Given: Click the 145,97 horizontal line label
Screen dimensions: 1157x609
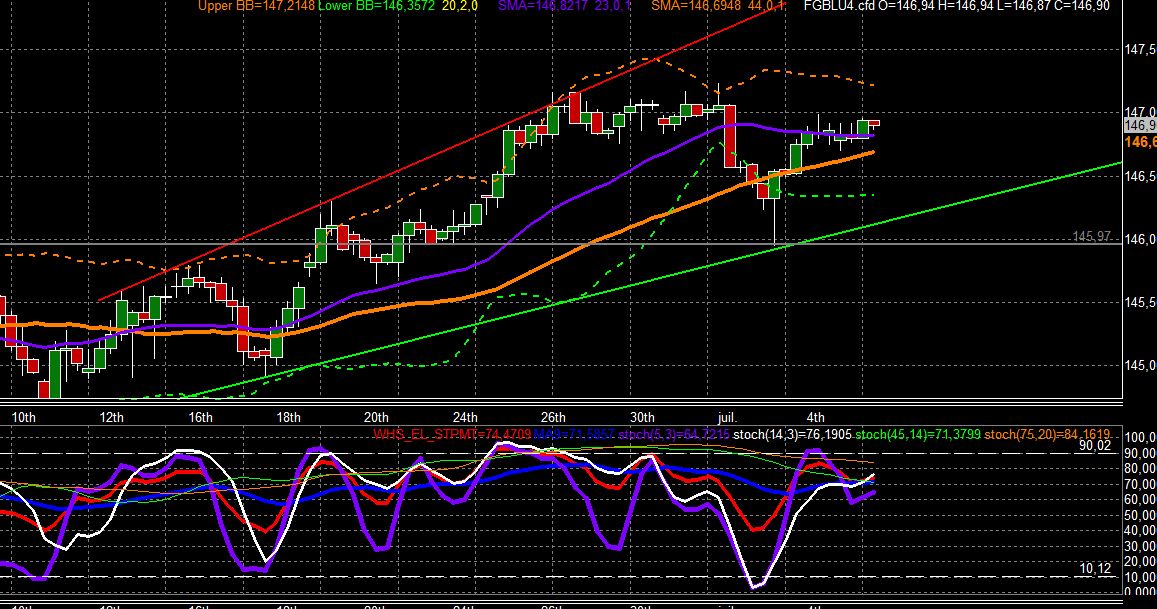Looking at the screenshot, I should [x=1091, y=236].
